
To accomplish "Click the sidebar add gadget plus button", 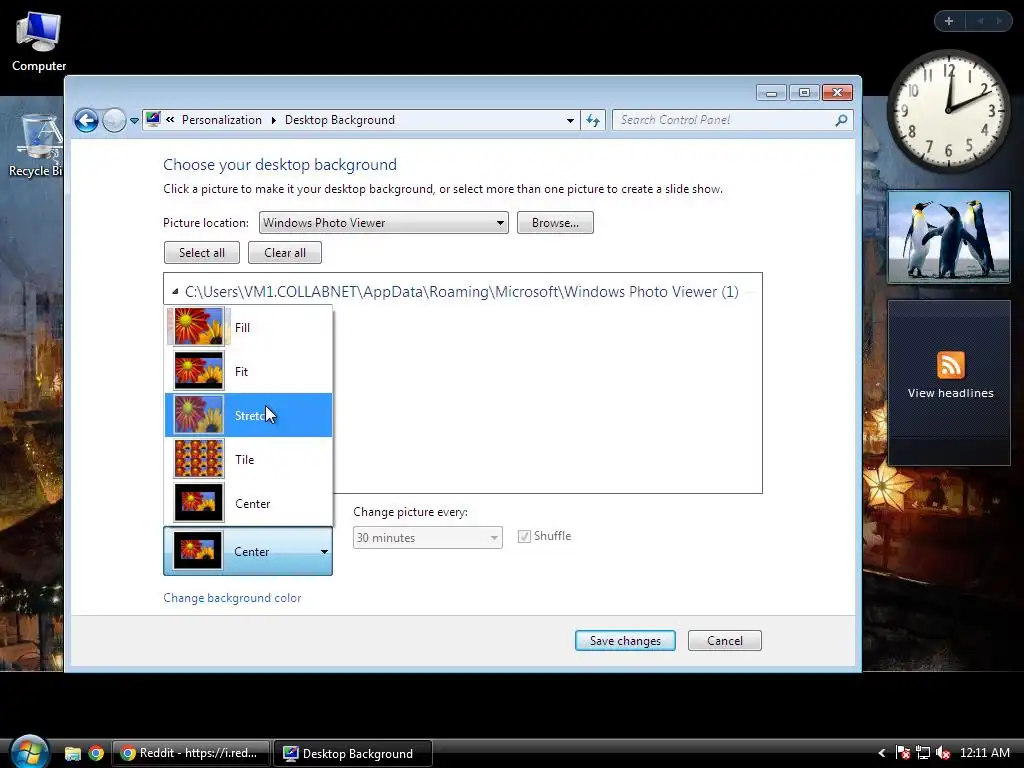I will (949, 21).
